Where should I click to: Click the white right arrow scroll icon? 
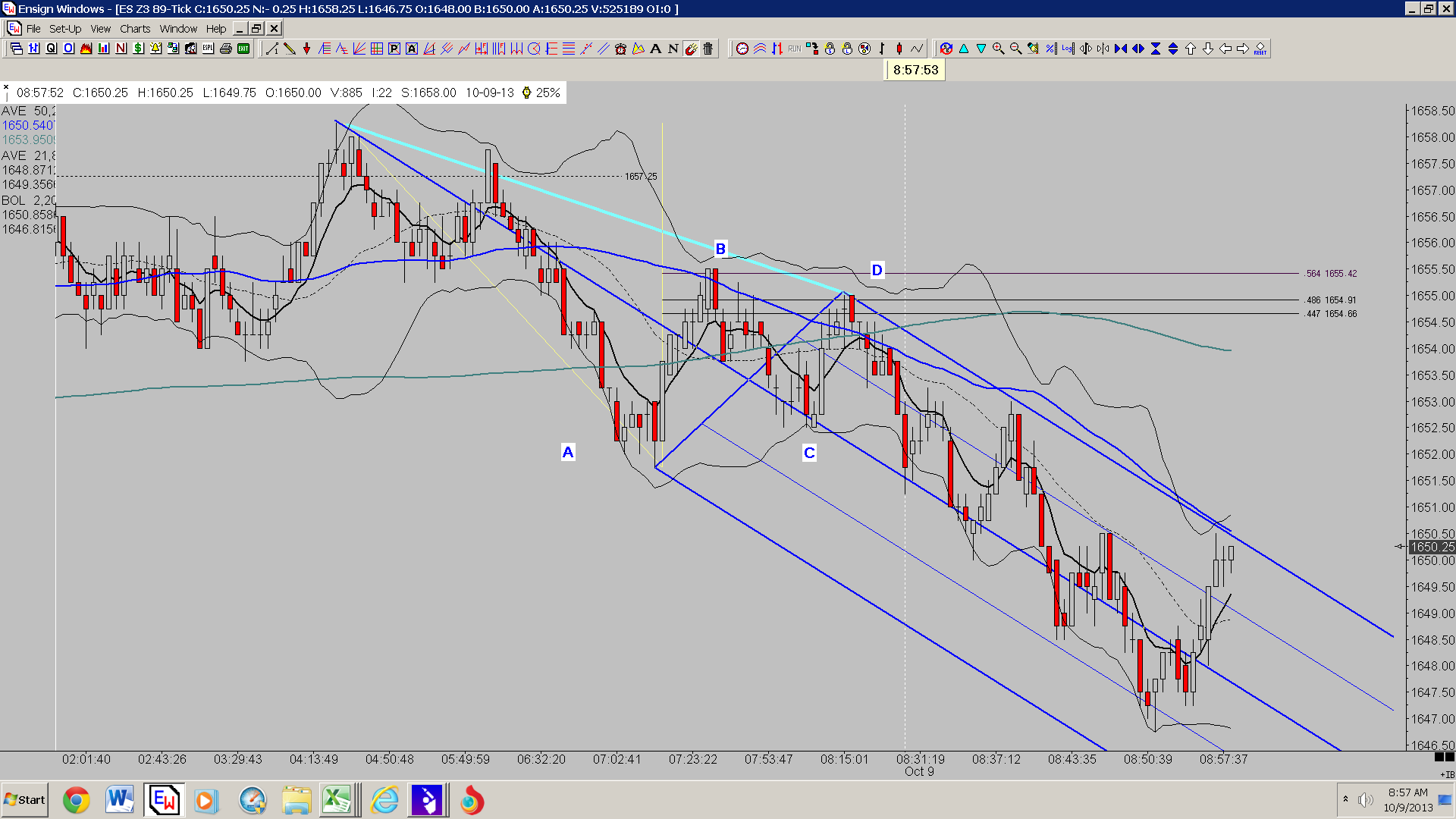tap(1243, 49)
